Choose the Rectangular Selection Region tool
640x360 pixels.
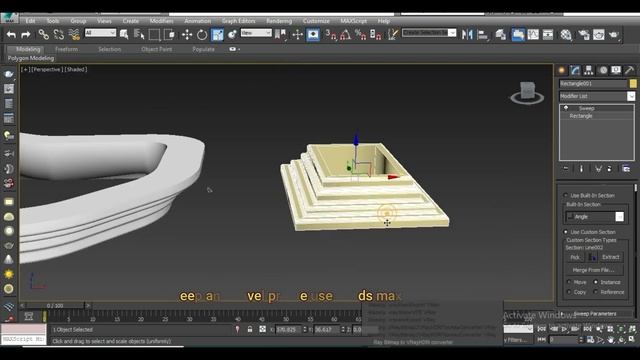tap(154, 35)
